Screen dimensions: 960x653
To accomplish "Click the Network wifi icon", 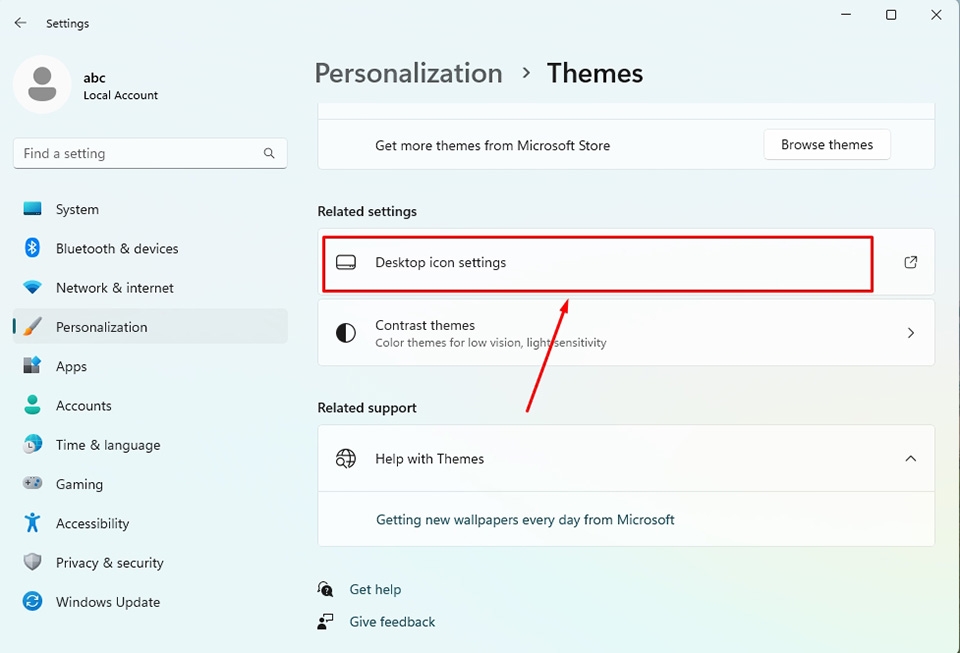I will pyautogui.click(x=32, y=287).
